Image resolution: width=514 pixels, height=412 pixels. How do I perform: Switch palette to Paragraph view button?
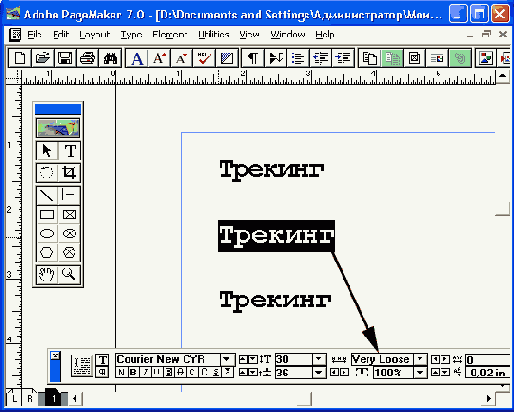[x=102, y=372]
